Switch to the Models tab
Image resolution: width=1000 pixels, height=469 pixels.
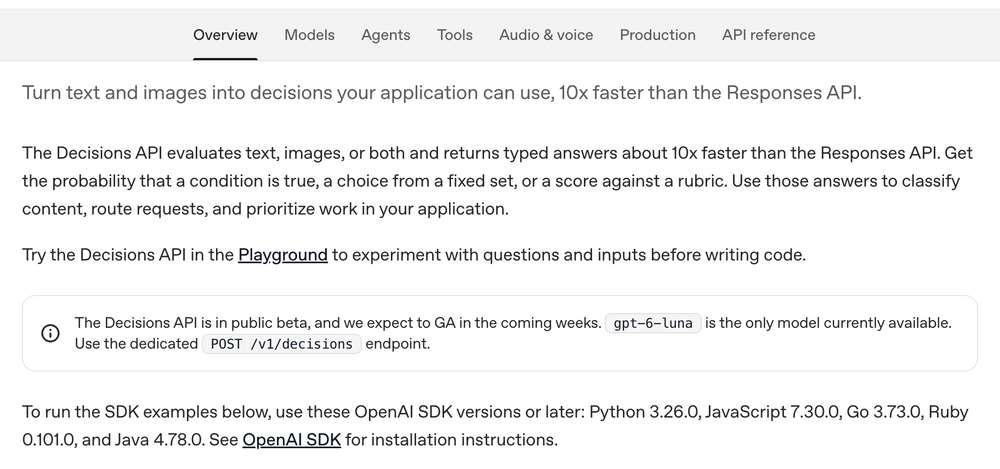point(309,35)
